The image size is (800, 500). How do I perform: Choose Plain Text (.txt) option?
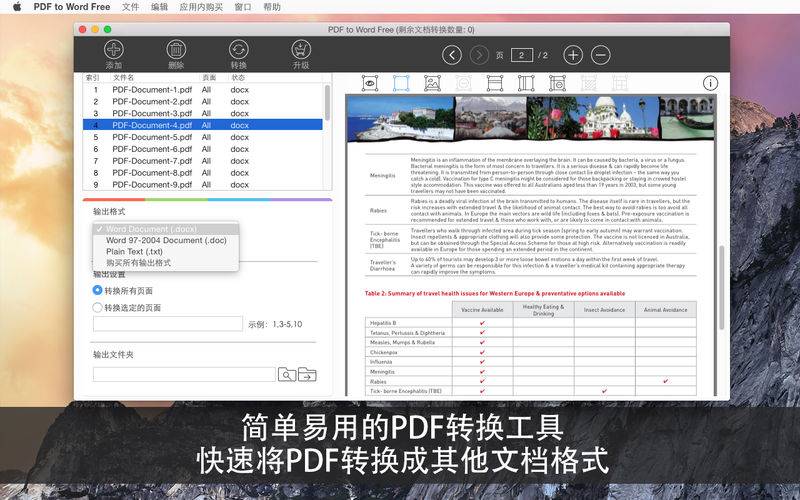tap(166, 252)
